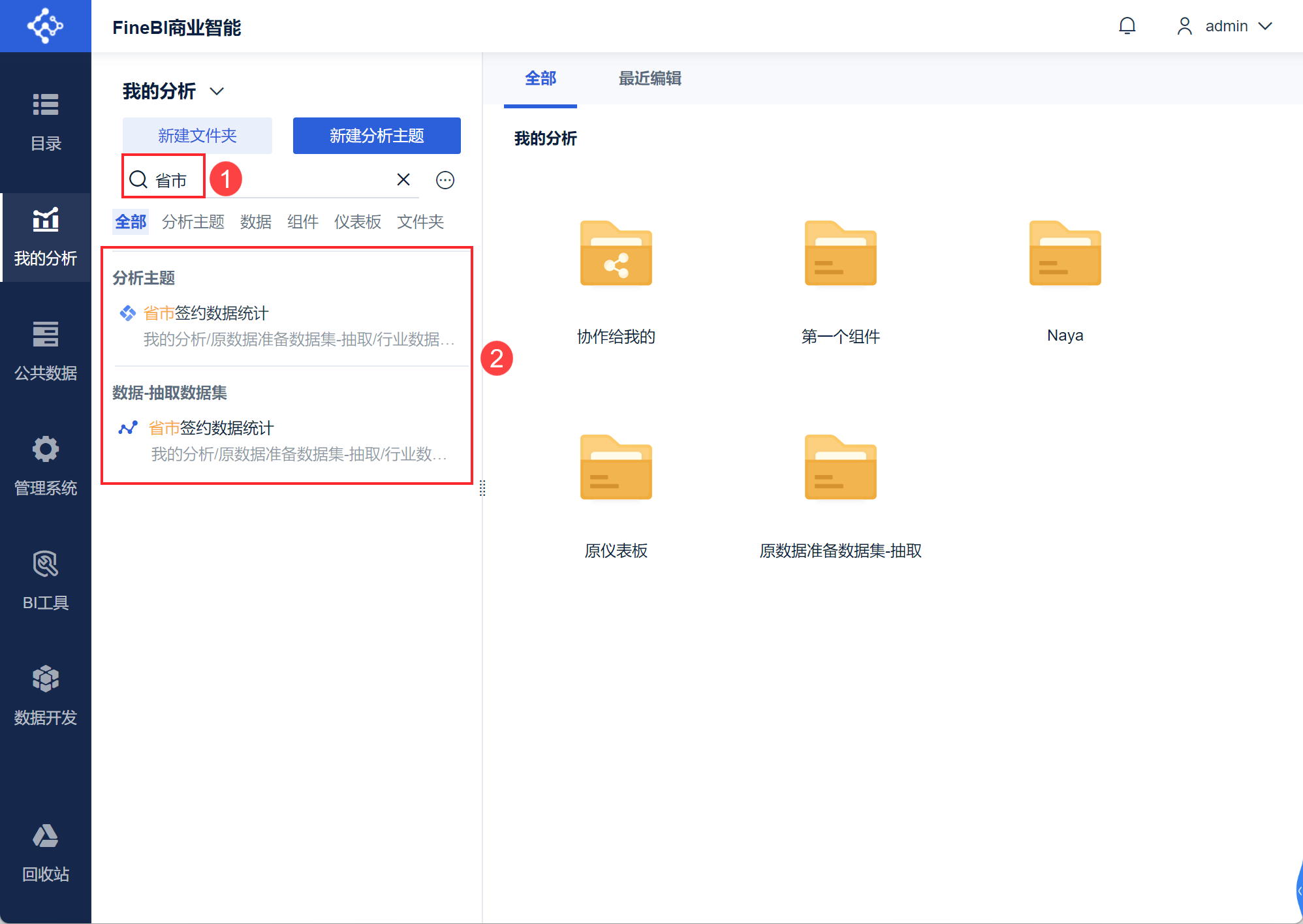Click the 新建文件夹 button

tap(197, 136)
